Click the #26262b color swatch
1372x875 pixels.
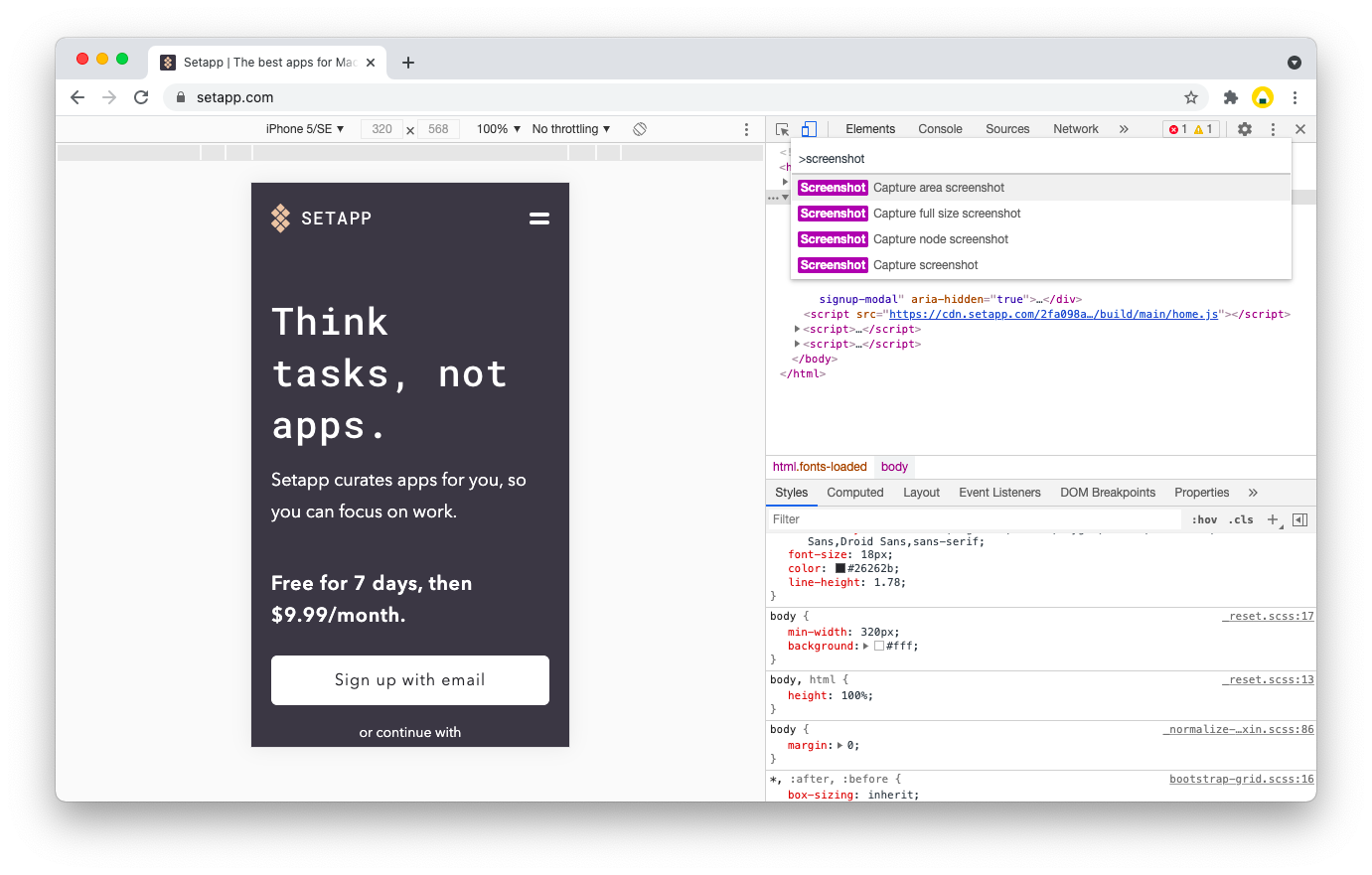pyautogui.click(x=840, y=569)
